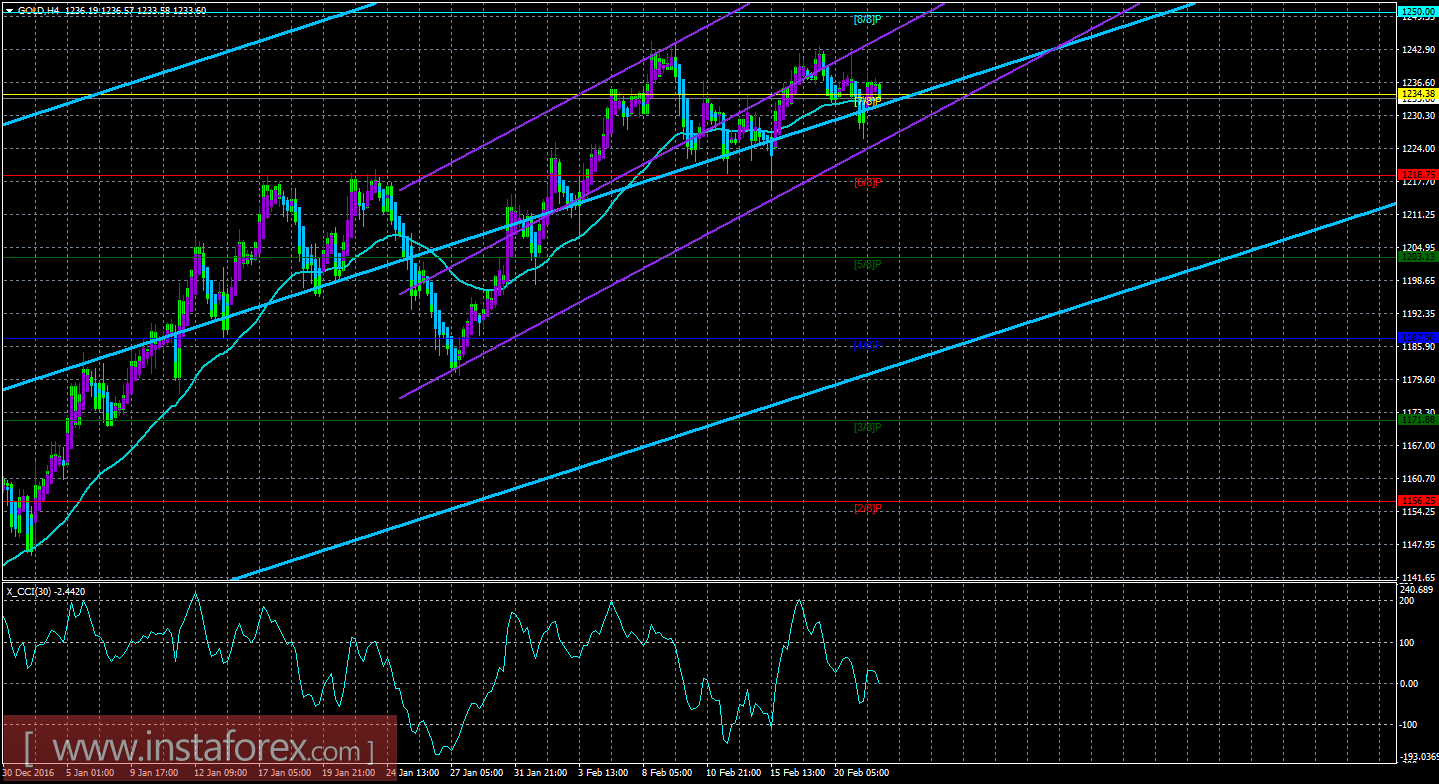Click the 1192.35 value on price scale
Viewport: 1439px width, 784px height.
[1417, 314]
